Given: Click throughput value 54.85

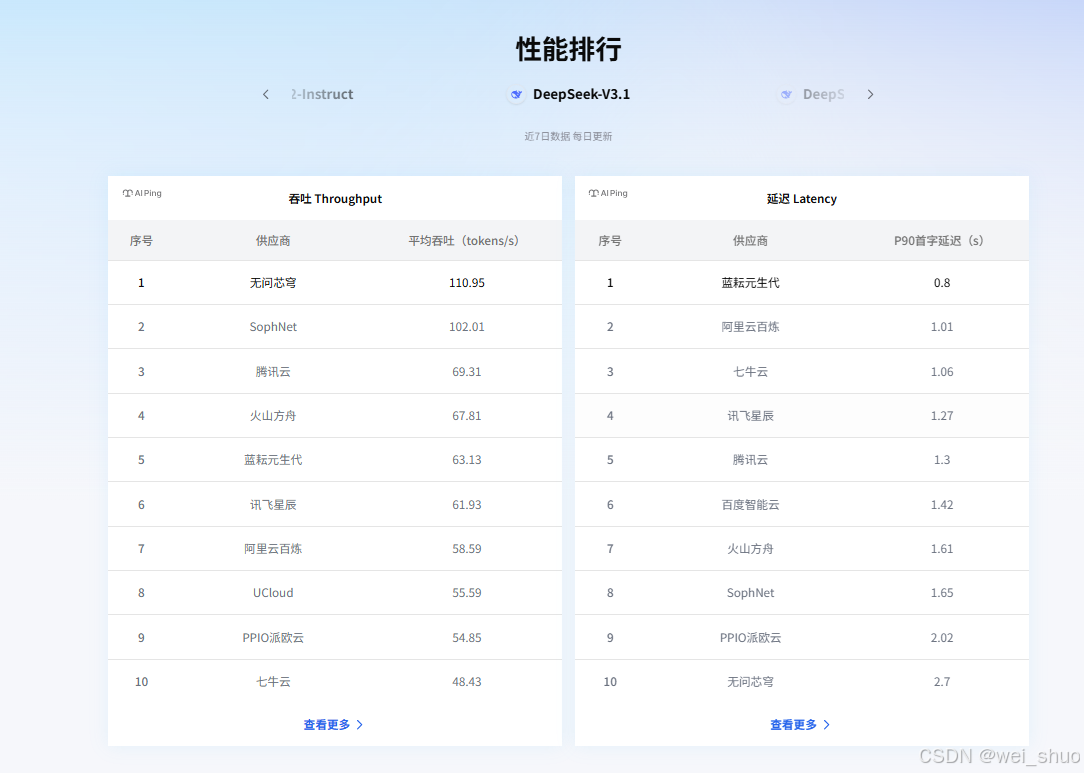Looking at the screenshot, I should (x=467, y=637).
